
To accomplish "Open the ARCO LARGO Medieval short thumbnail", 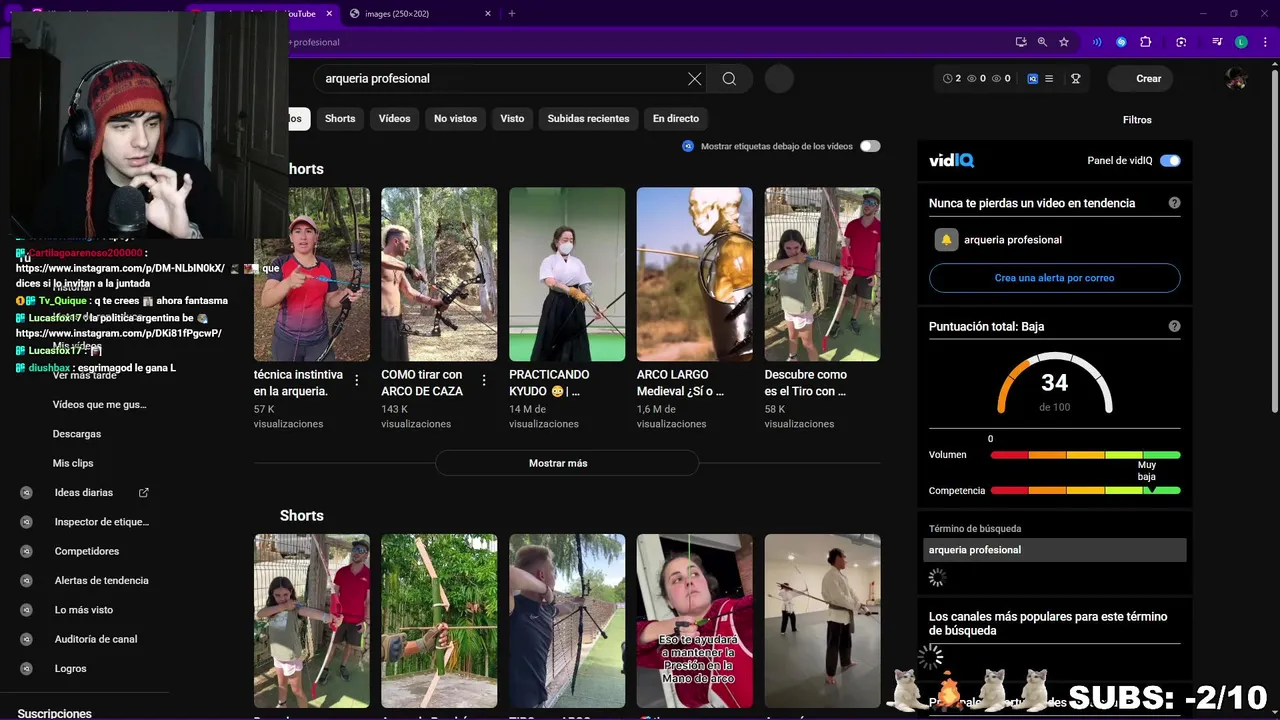I will 695,274.
